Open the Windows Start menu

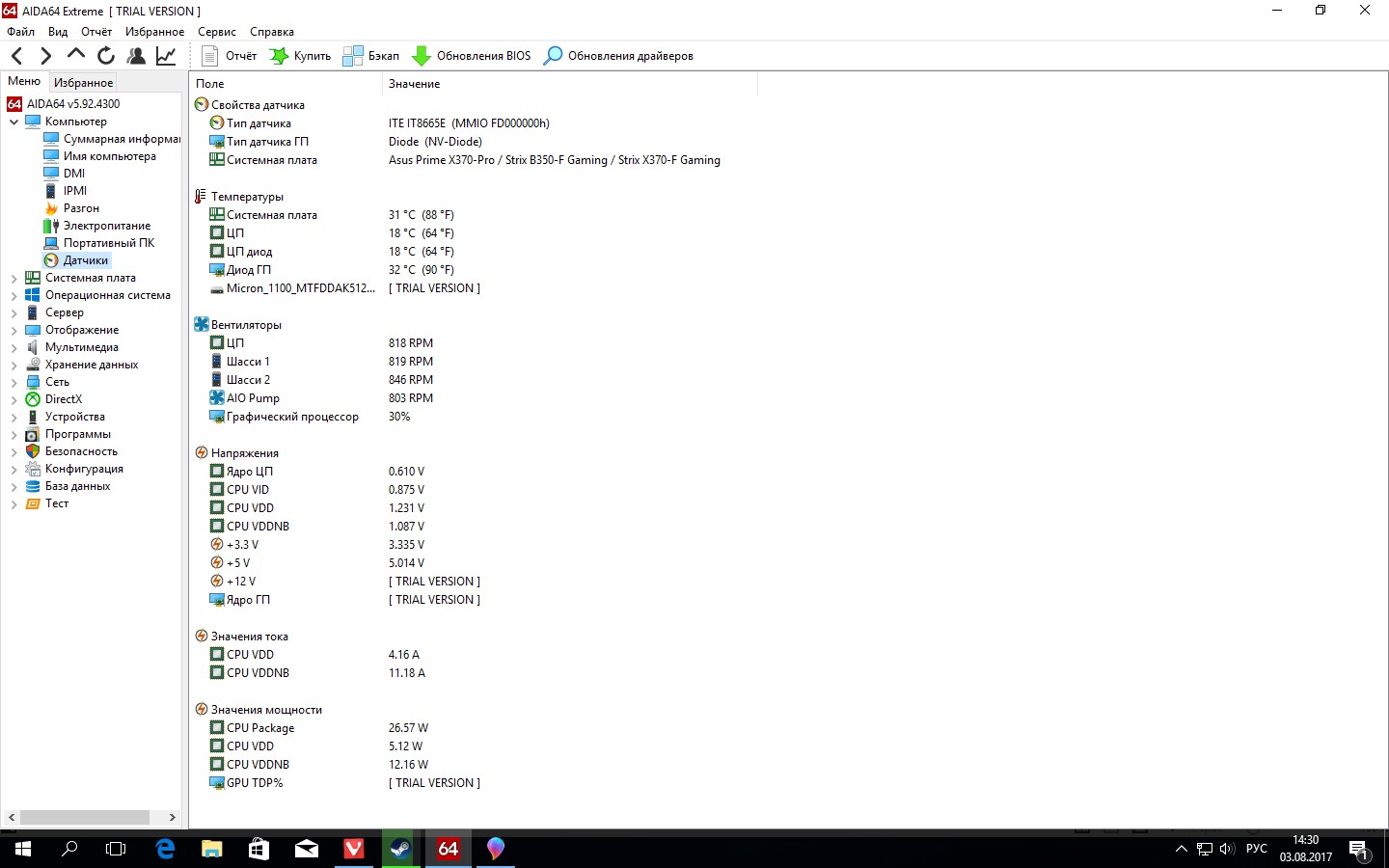pos(23,849)
